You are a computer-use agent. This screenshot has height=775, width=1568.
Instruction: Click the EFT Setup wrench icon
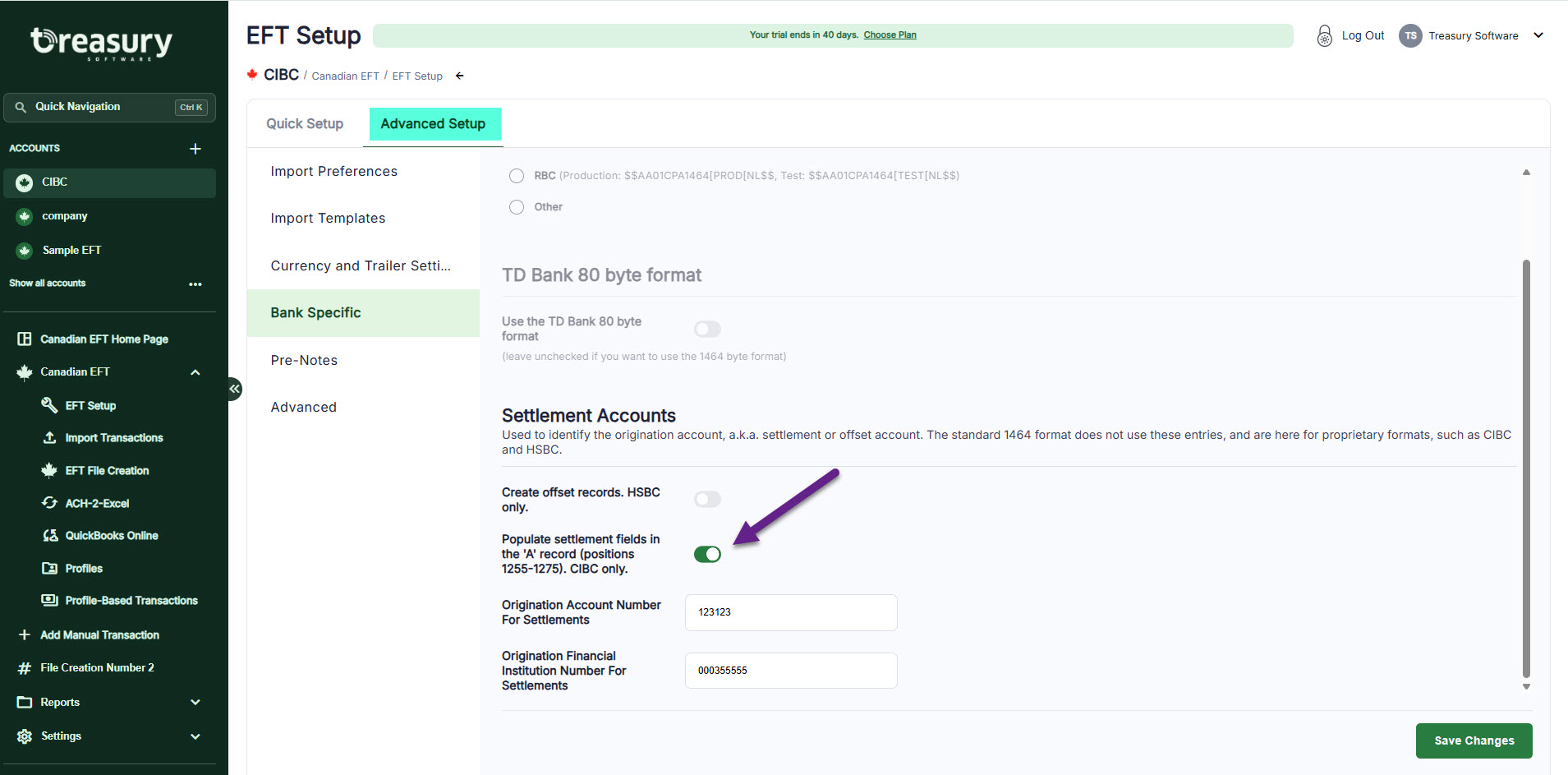[49, 405]
